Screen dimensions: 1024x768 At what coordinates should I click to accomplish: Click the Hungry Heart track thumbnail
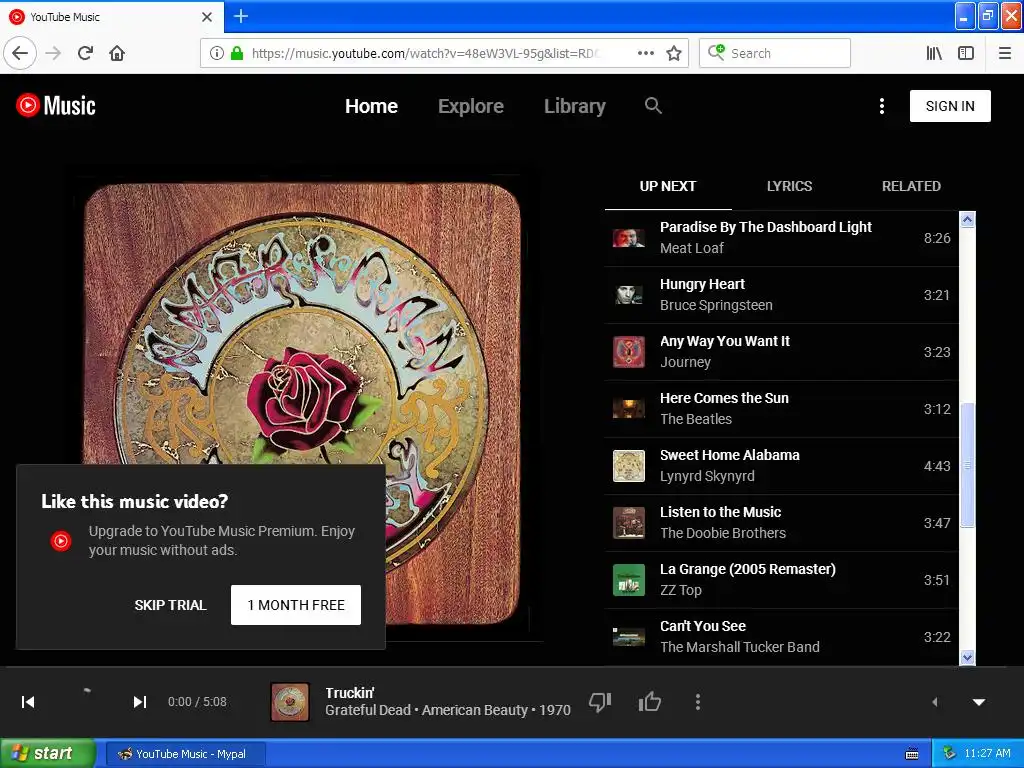[x=629, y=295]
